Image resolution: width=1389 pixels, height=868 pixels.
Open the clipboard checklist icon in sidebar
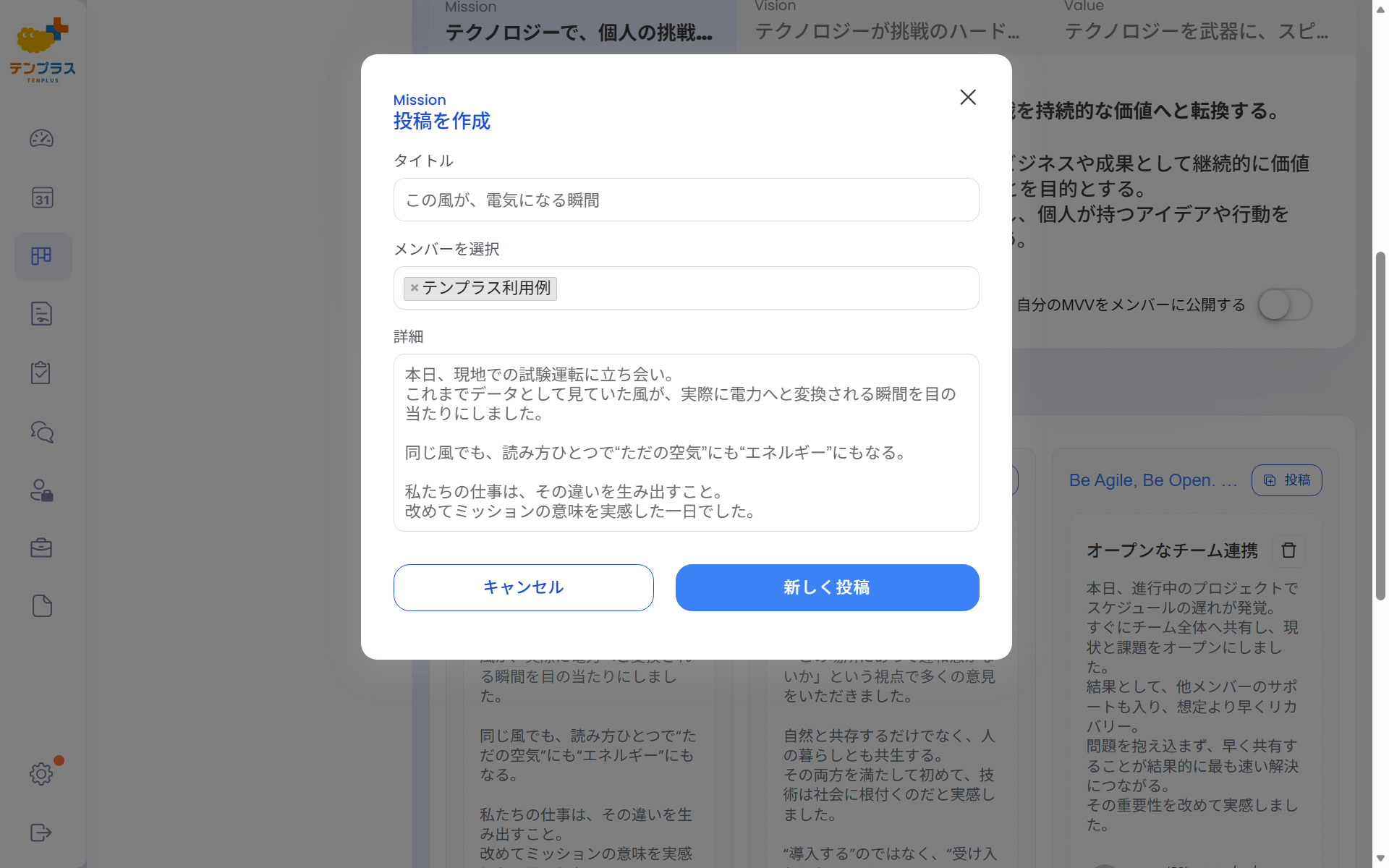pyautogui.click(x=42, y=373)
